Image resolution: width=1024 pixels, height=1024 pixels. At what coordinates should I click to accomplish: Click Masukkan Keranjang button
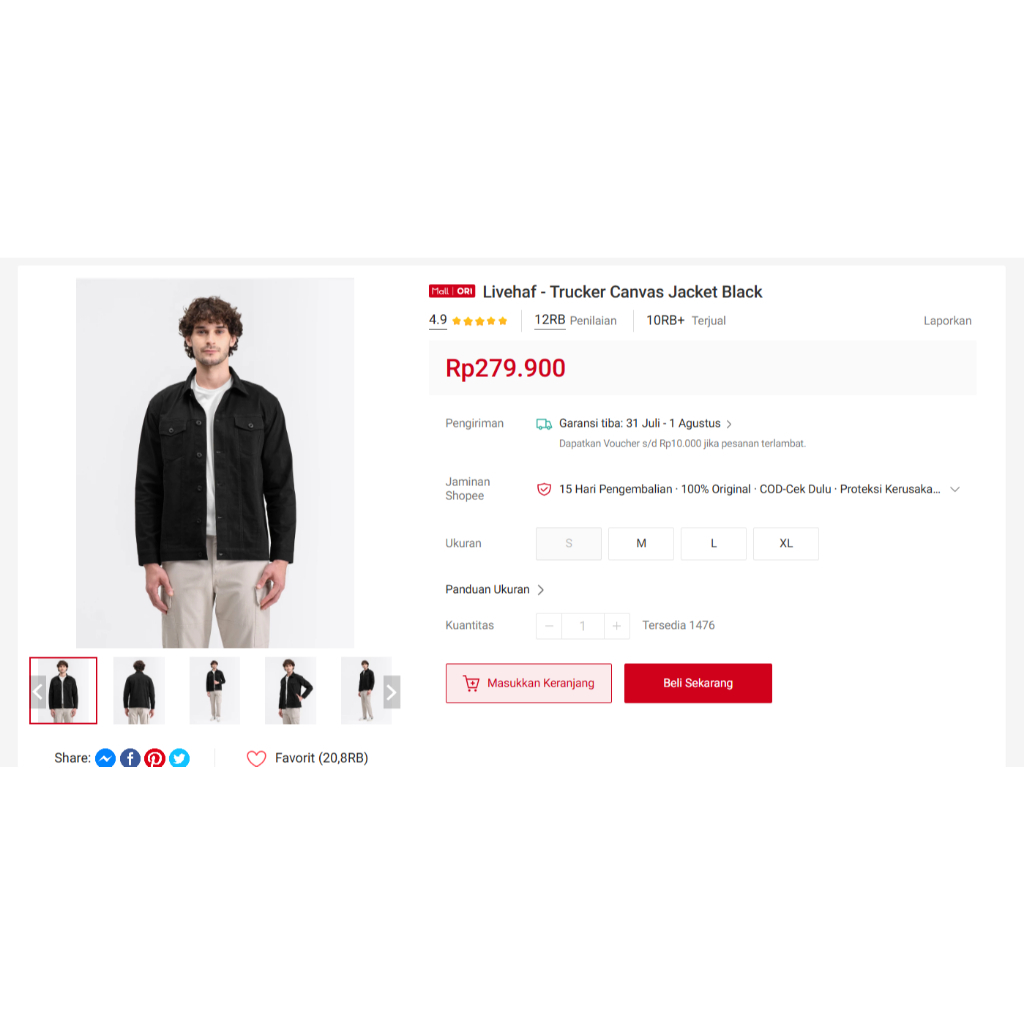(x=529, y=683)
